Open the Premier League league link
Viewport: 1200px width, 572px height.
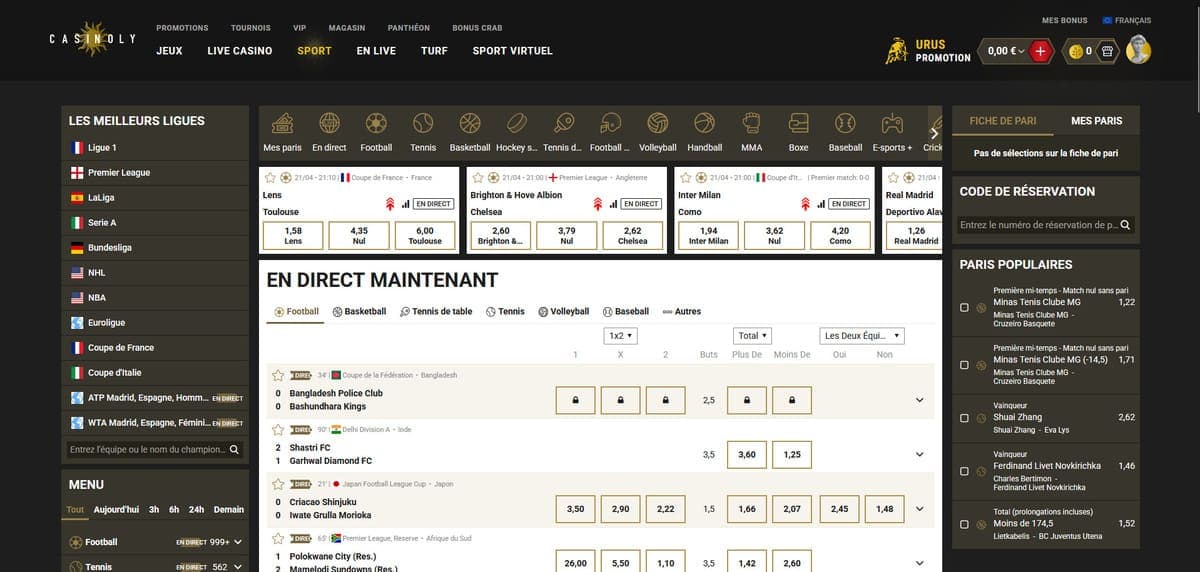pos(155,173)
